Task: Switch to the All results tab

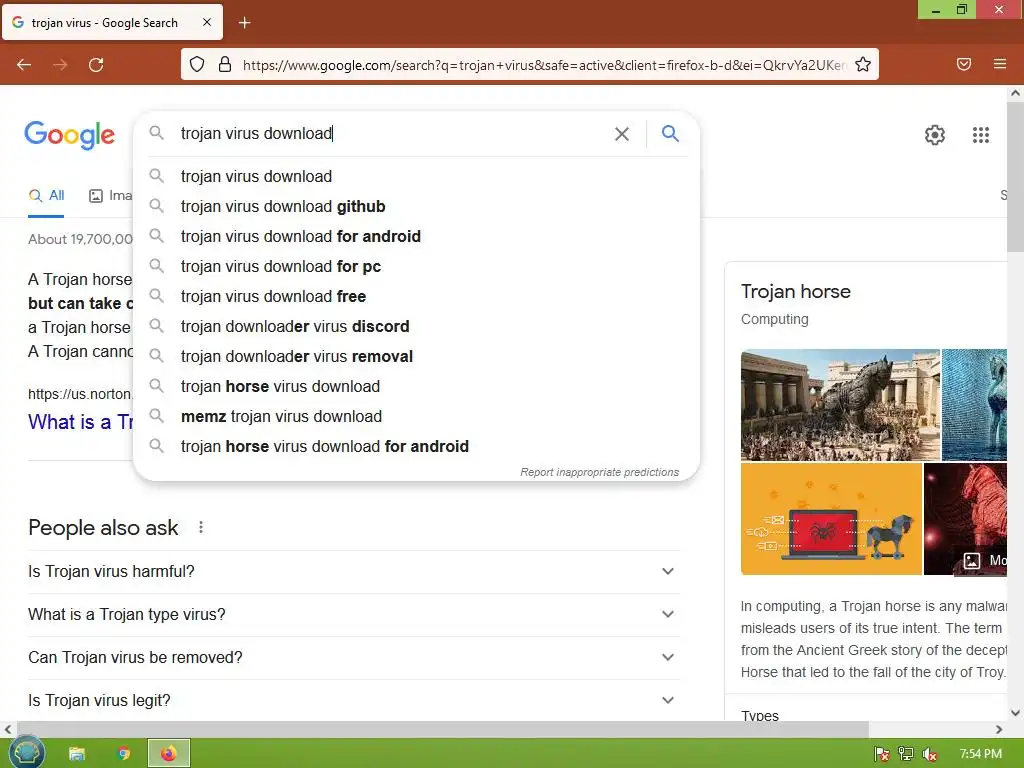Action: (46, 195)
